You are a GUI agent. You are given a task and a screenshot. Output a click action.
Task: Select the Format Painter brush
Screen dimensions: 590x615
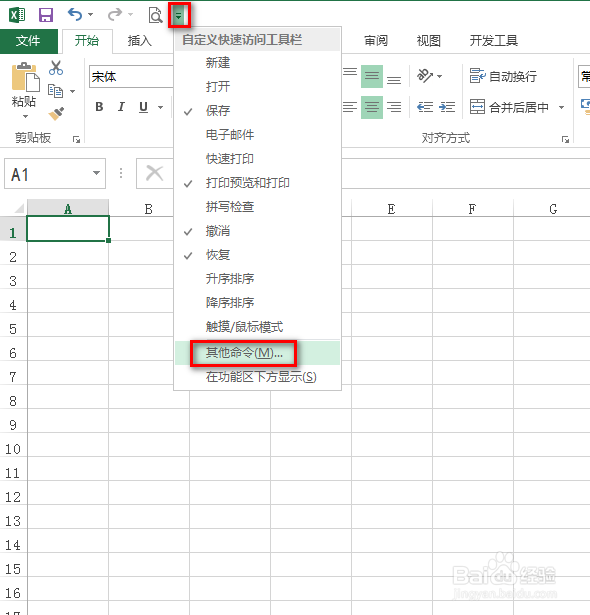point(56,114)
